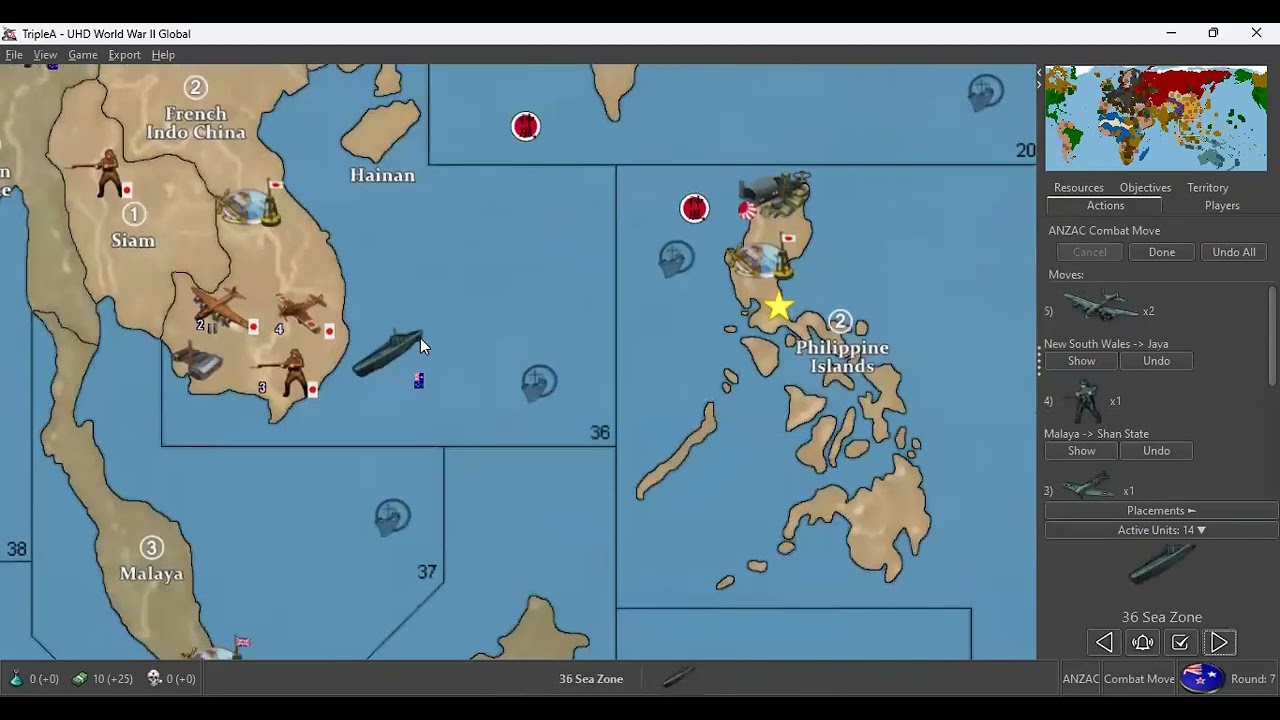Click the Undo All button
The height and width of the screenshot is (720, 1280).
(x=1234, y=252)
